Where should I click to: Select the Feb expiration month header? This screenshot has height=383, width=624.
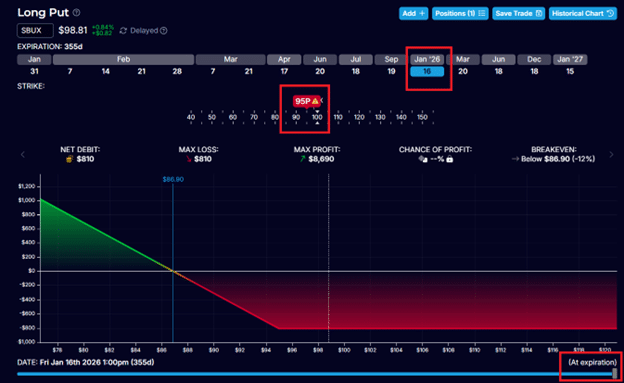pos(123,60)
